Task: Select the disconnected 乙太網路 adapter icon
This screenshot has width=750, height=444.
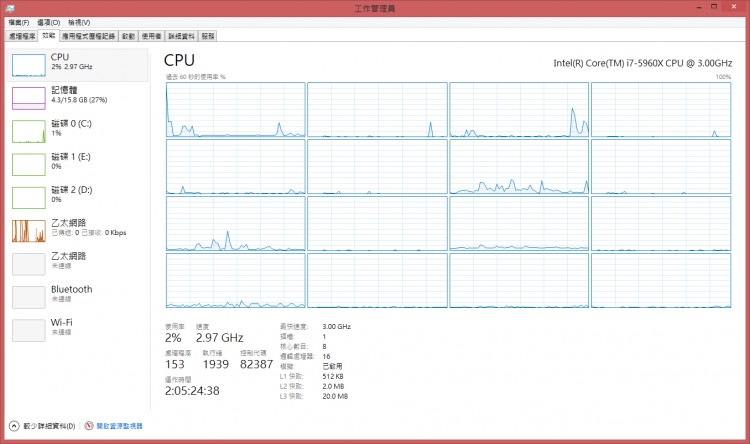Action: click(28, 263)
